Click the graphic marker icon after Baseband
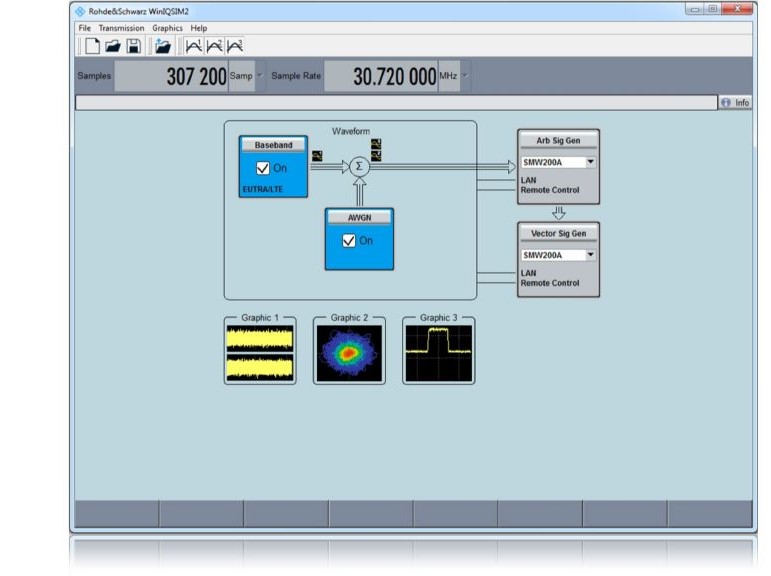This screenshot has width=771, height=576. [317, 156]
